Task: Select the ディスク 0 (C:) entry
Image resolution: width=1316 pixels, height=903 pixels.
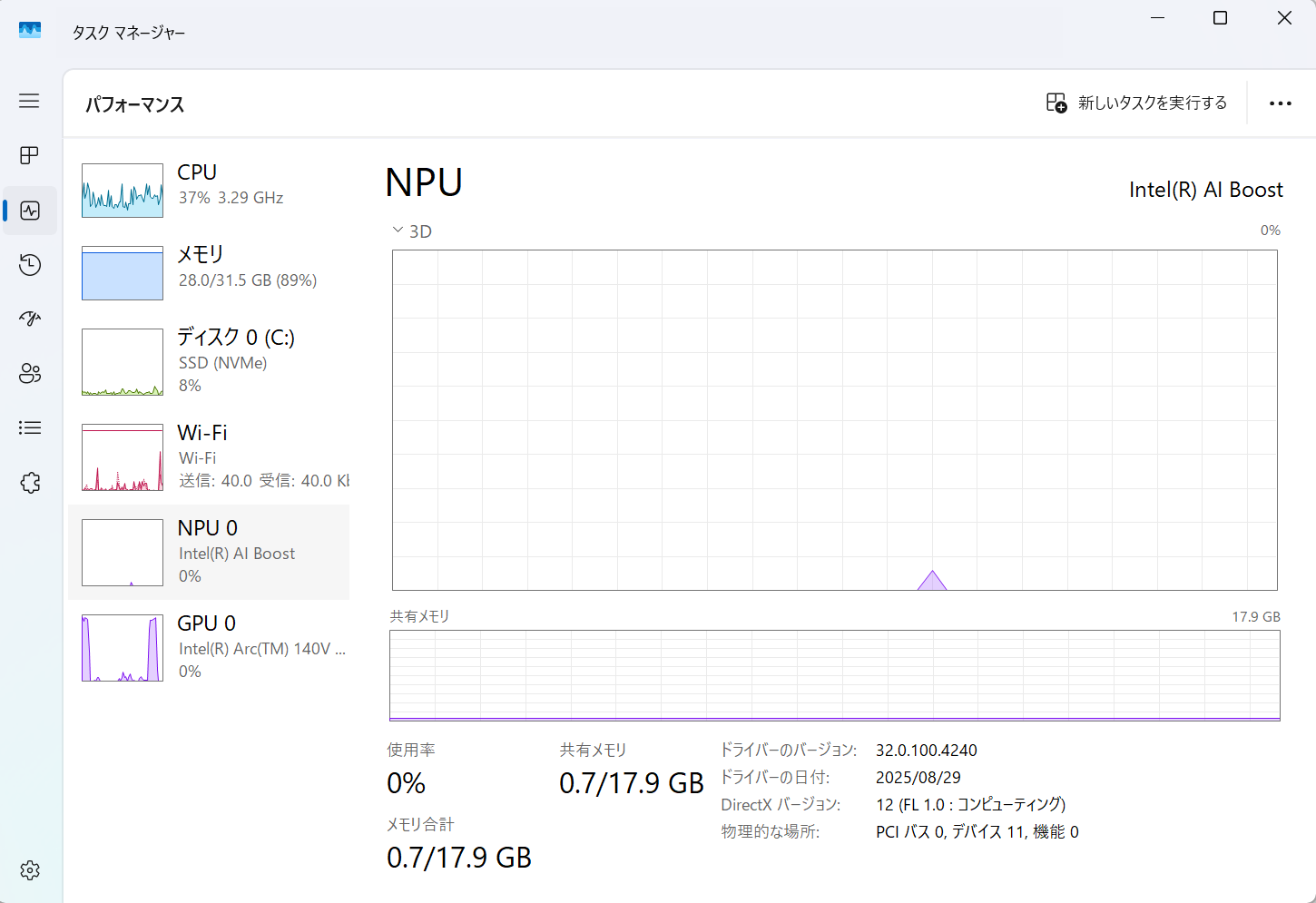Action: [209, 361]
